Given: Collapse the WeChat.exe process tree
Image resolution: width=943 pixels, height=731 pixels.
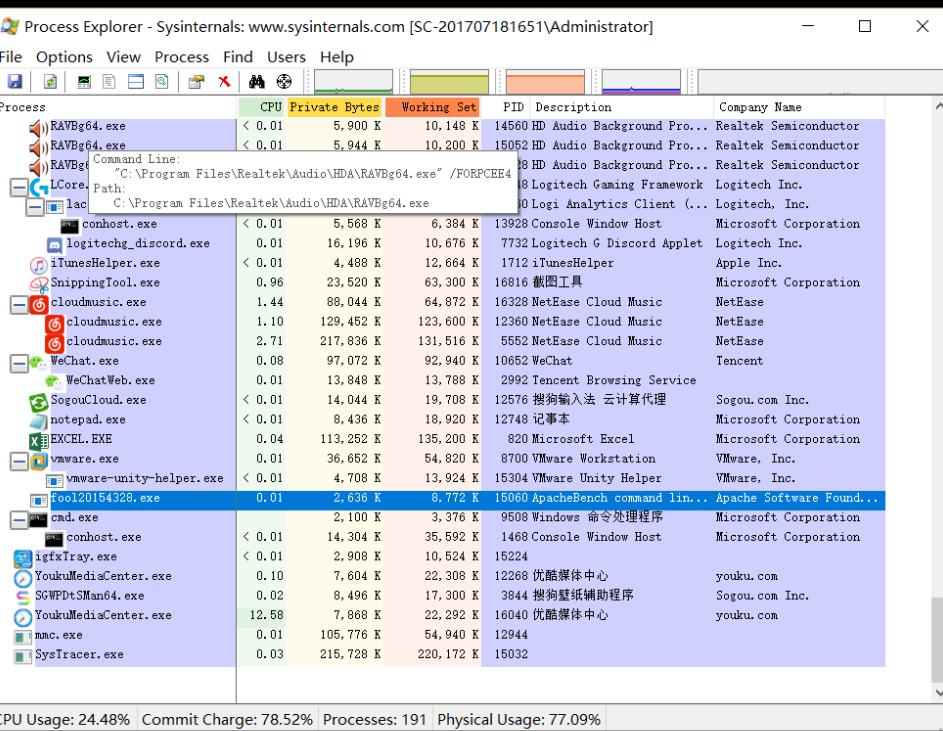Looking at the screenshot, I should pyautogui.click(x=19, y=363).
